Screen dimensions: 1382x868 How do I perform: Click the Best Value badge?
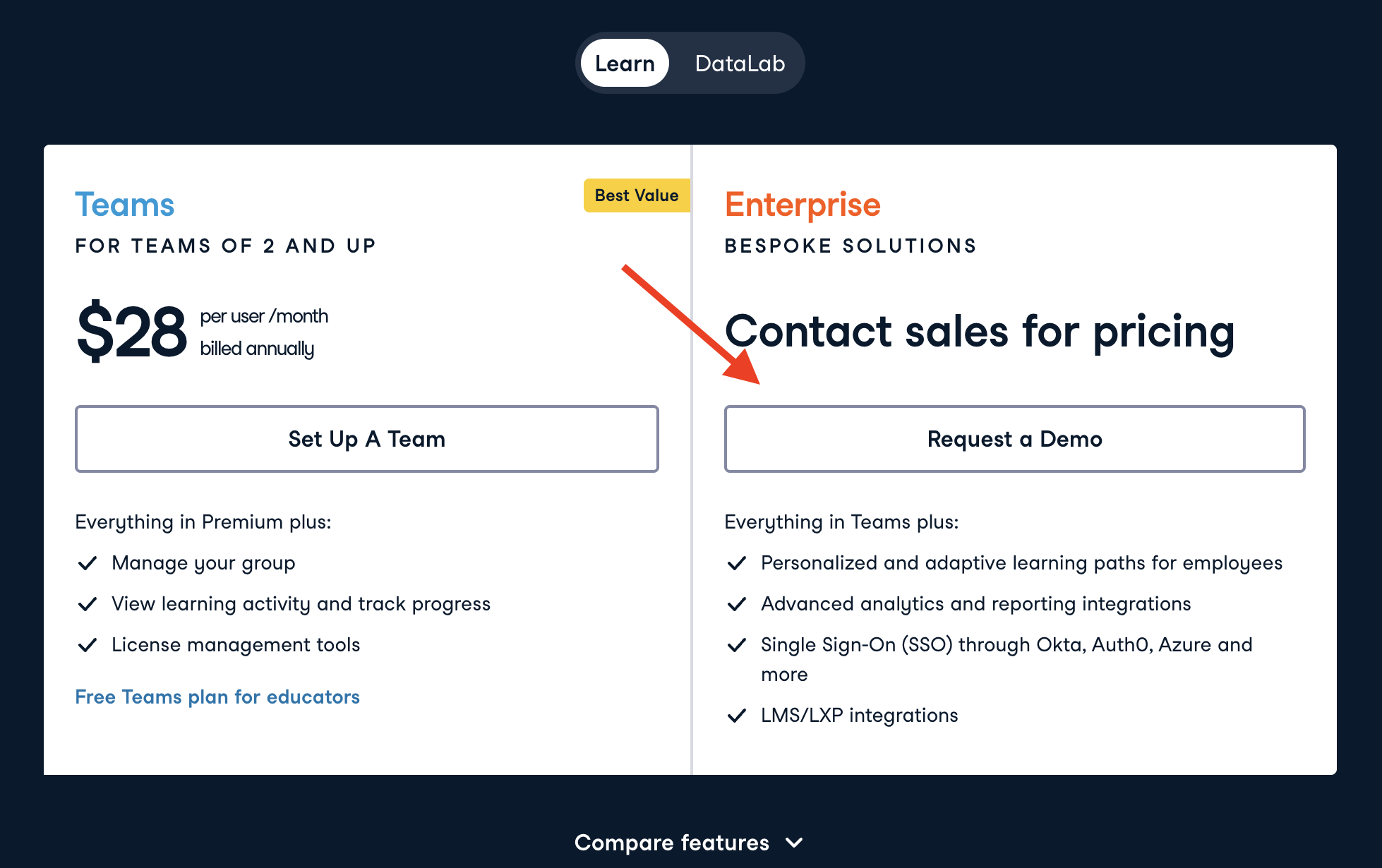pos(636,195)
